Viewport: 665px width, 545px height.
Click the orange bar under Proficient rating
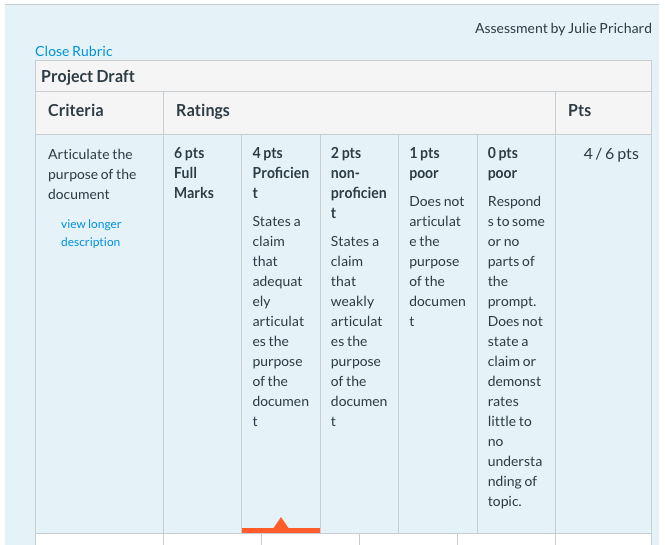[x=281, y=530]
